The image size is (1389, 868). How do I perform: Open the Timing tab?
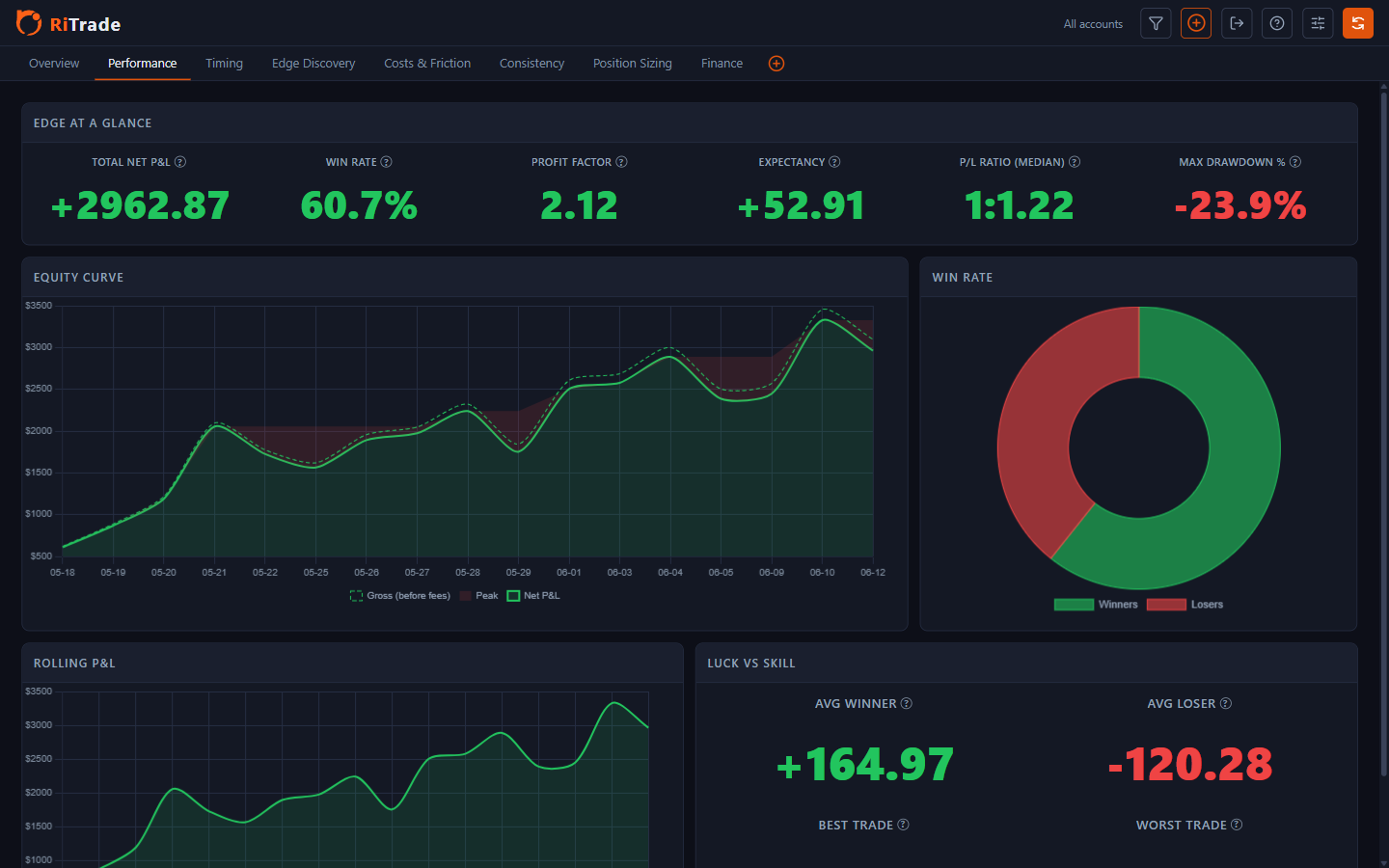tap(224, 64)
